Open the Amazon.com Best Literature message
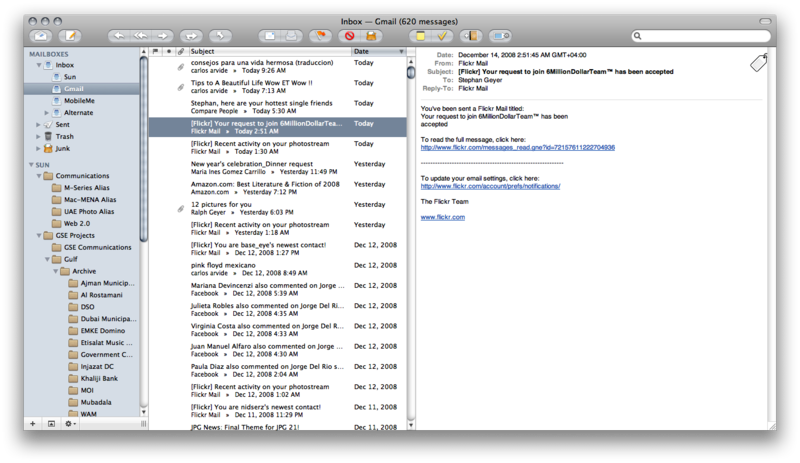The height and width of the screenshot is (463, 800). click(x=278, y=188)
